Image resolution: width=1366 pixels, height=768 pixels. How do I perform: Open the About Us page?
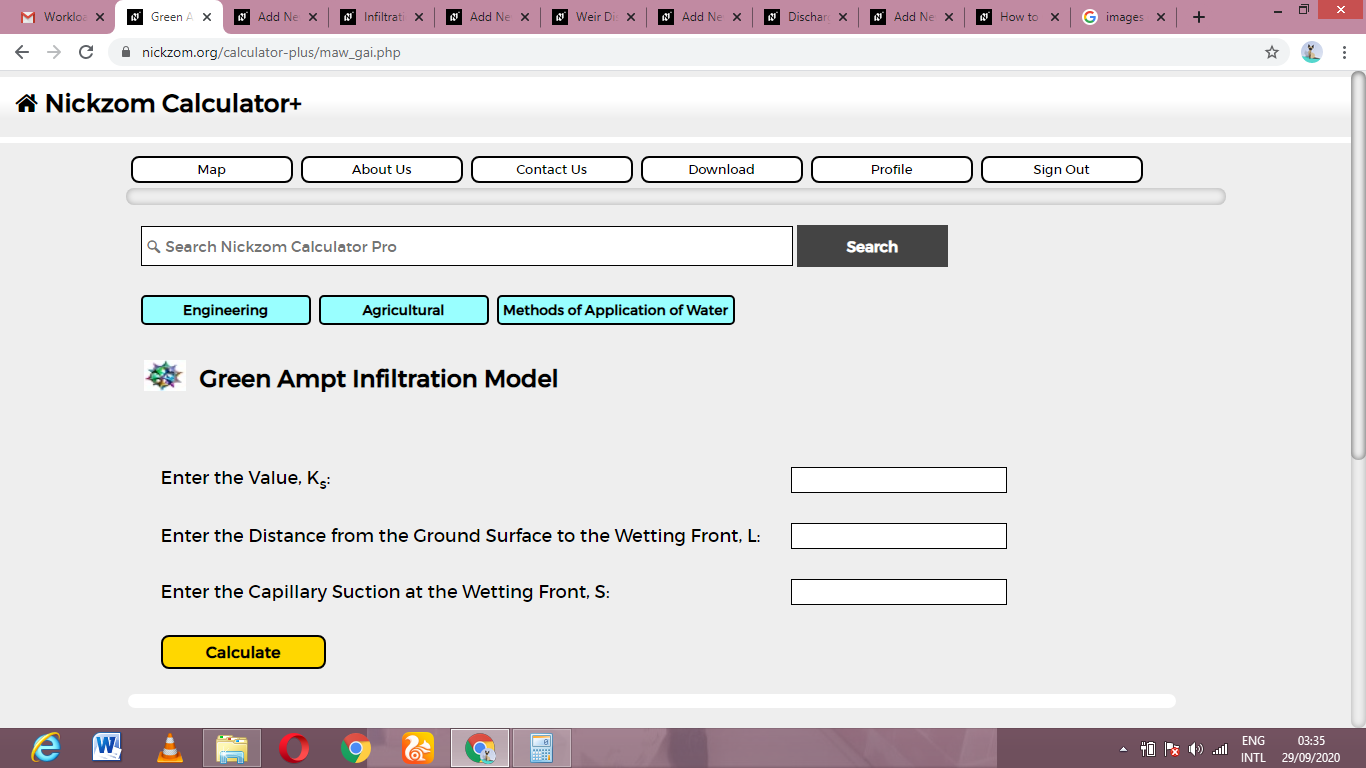382,169
